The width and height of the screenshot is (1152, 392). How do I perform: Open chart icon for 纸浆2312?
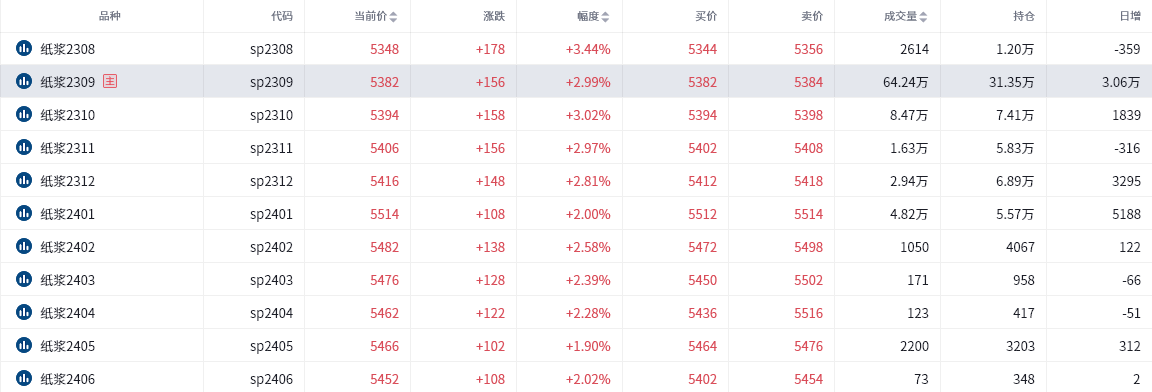pos(24,181)
